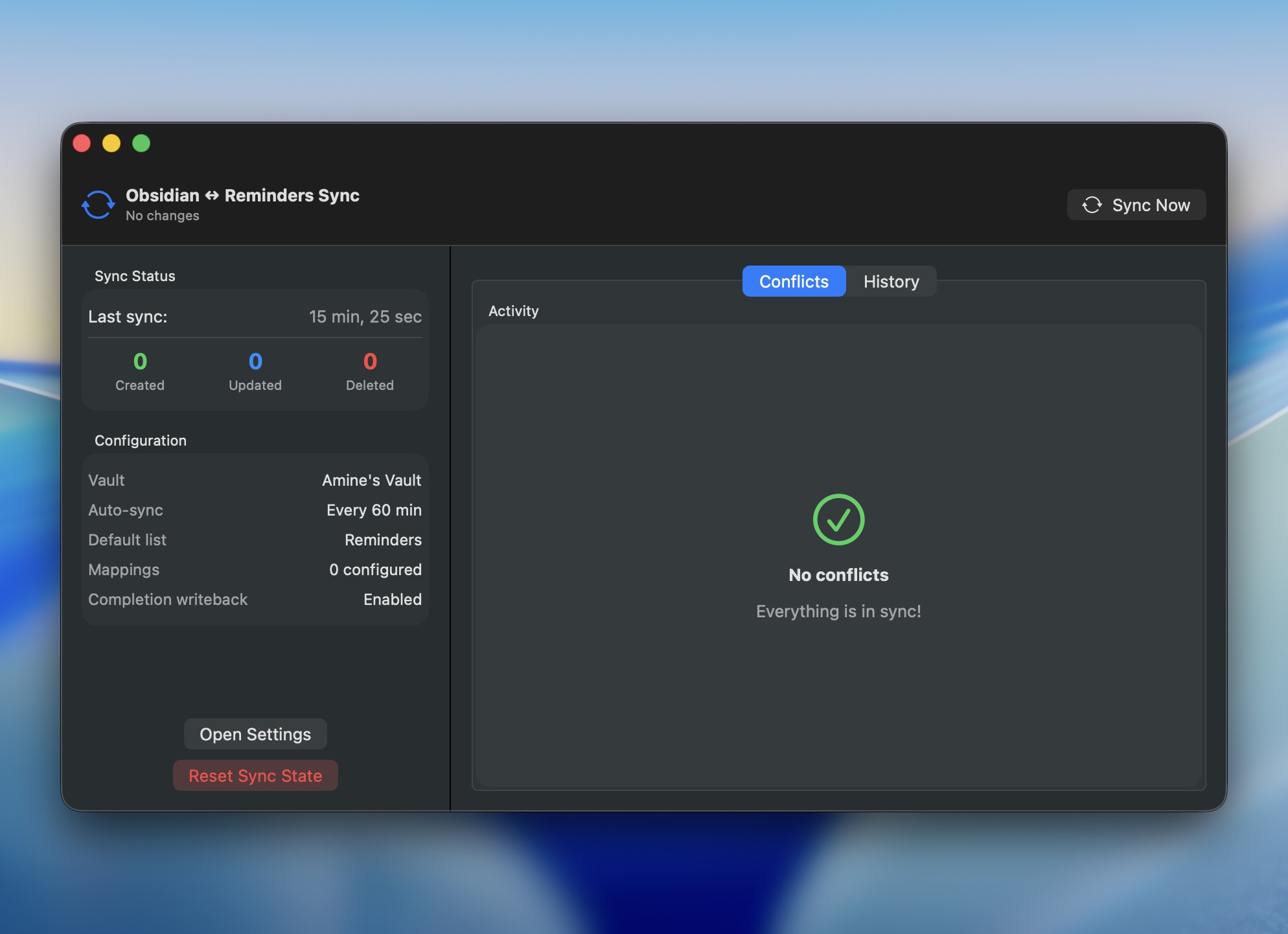Viewport: 1288px width, 934px height.
Task: Switch to the Conflicts tab
Action: [x=794, y=281]
